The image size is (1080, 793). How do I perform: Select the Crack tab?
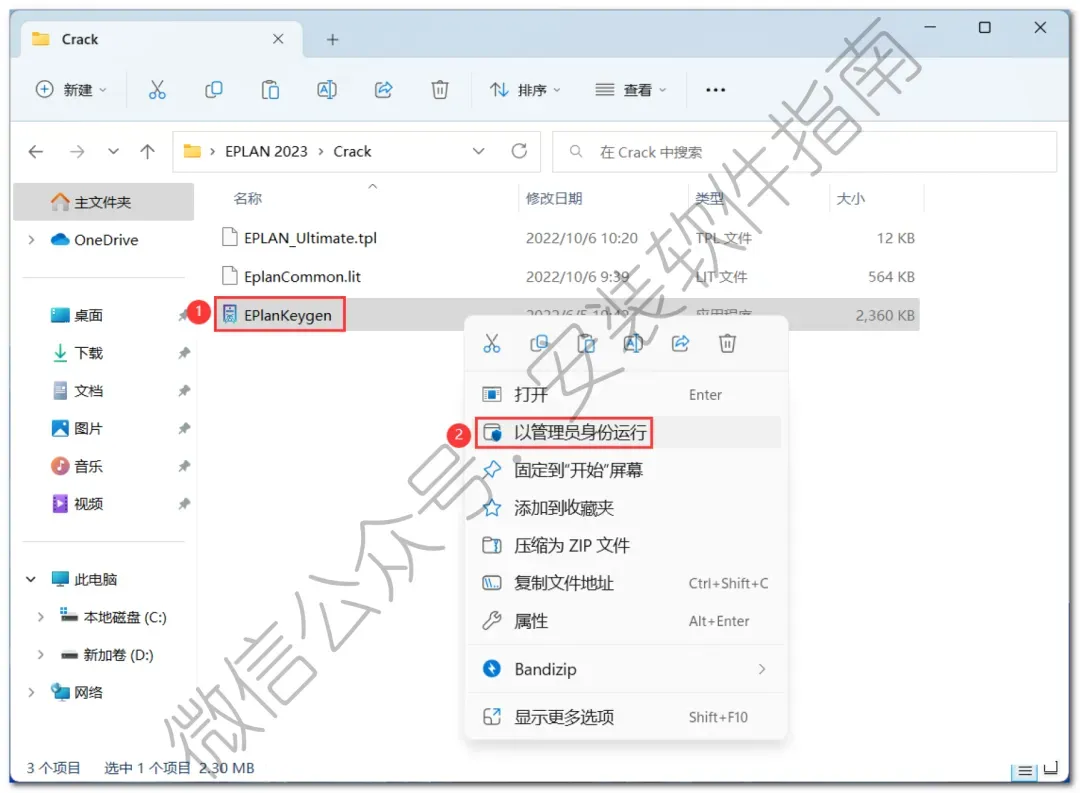point(160,39)
